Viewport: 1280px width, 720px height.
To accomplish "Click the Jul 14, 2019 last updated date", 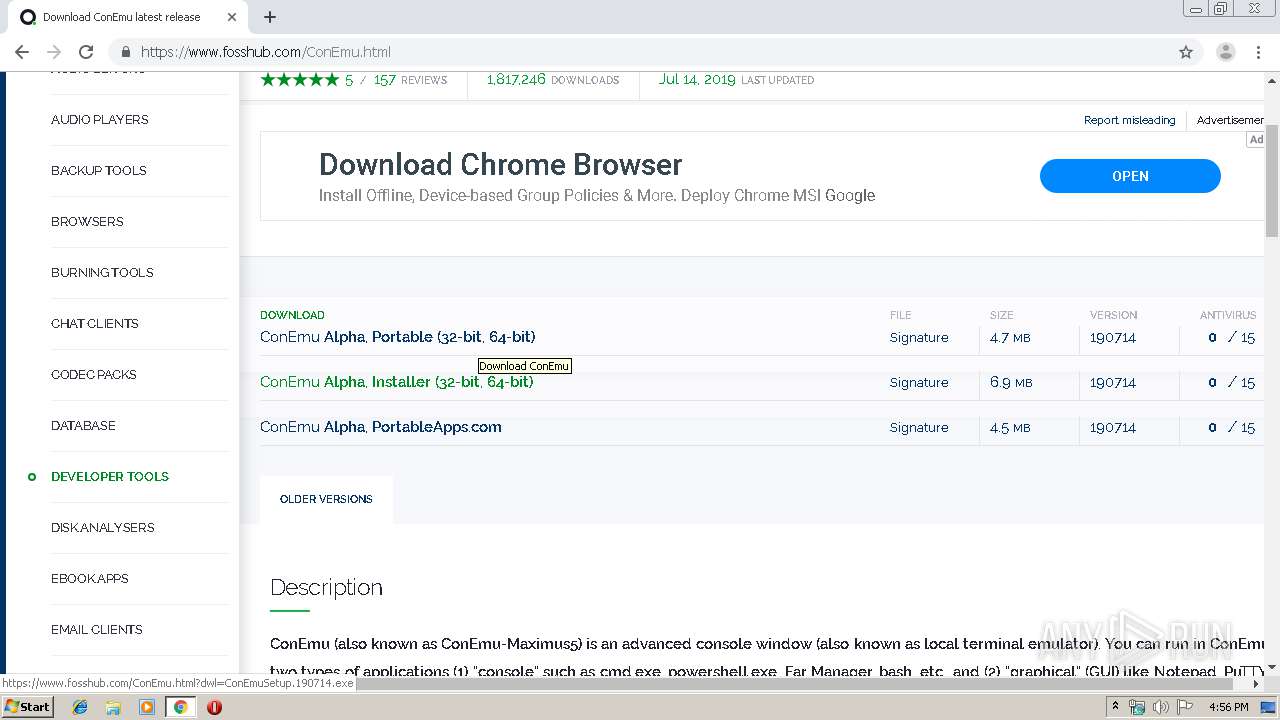I will 697,80.
